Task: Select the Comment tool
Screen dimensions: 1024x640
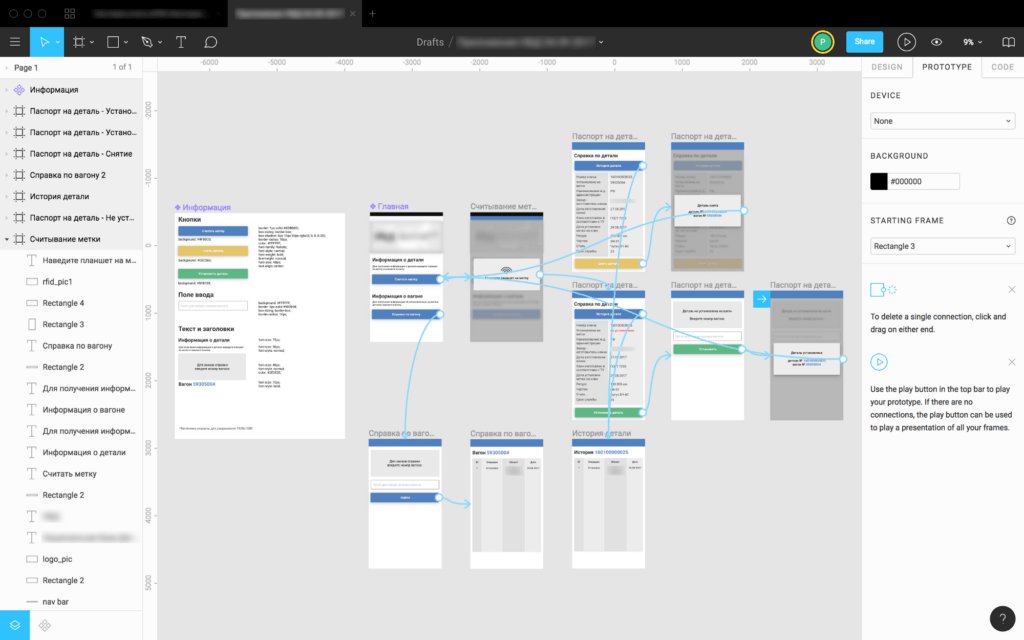Action: tap(210, 42)
